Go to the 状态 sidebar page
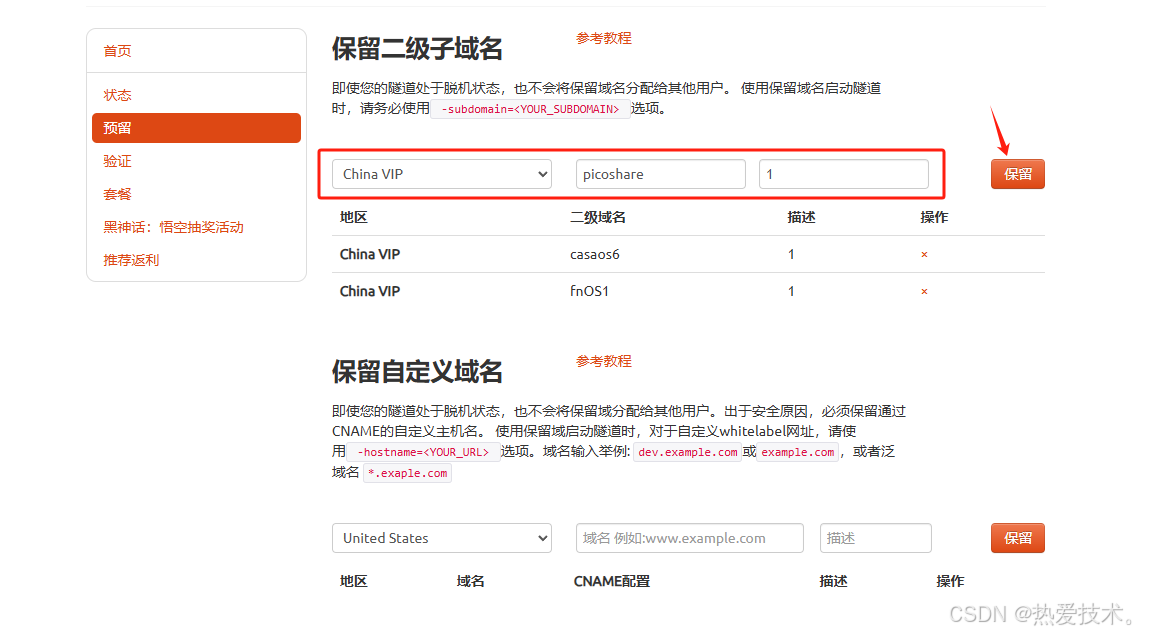This screenshot has height=634, width=1150. point(117,95)
